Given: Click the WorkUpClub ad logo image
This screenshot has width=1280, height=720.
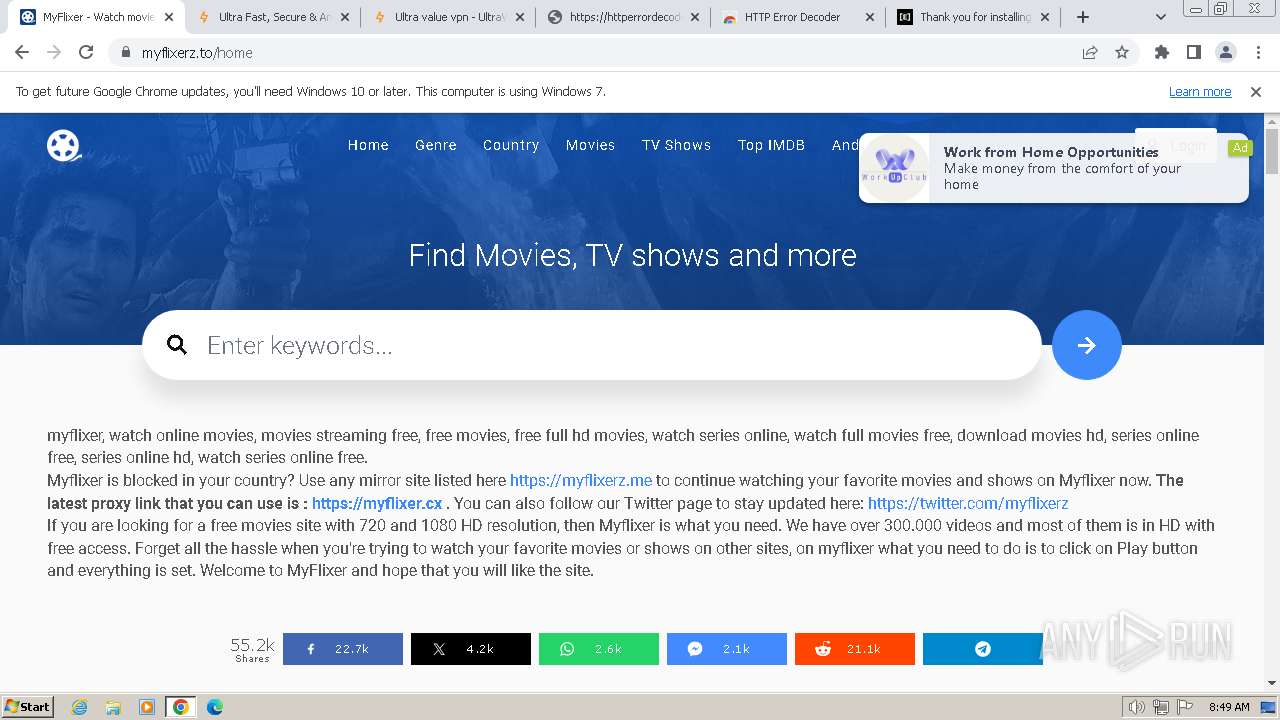Looking at the screenshot, I should (x=895, y=168).
